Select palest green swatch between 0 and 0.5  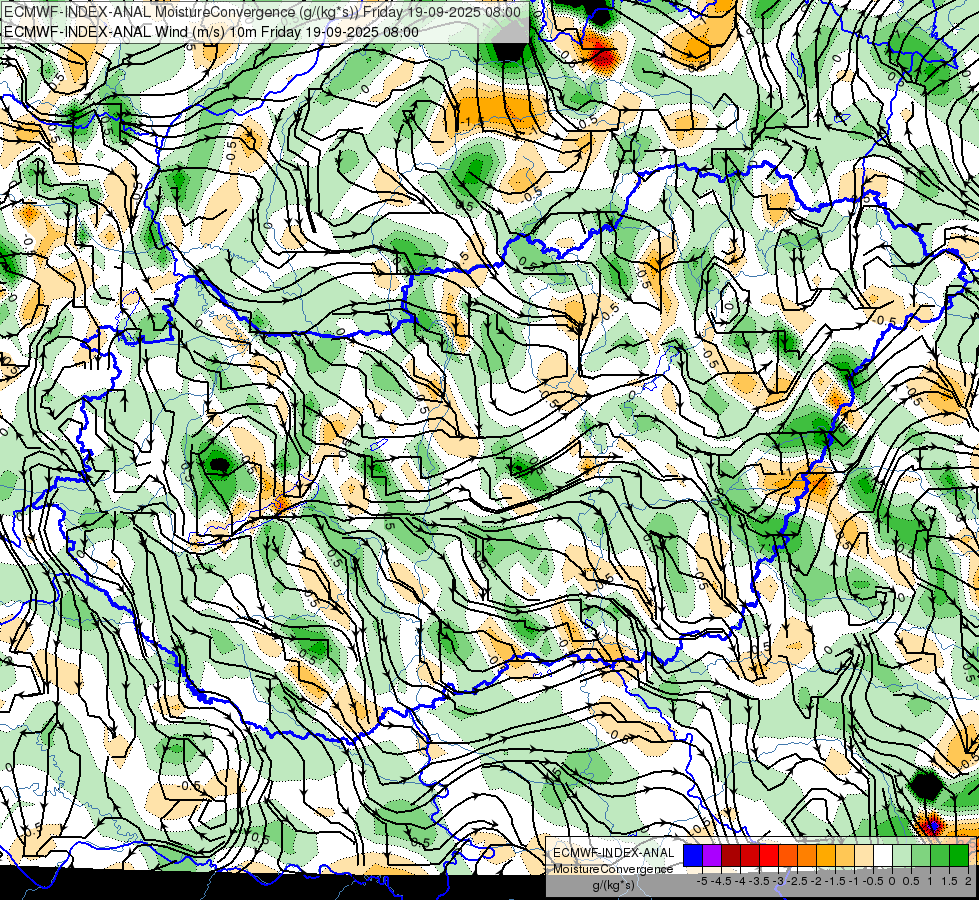[902, 856]
